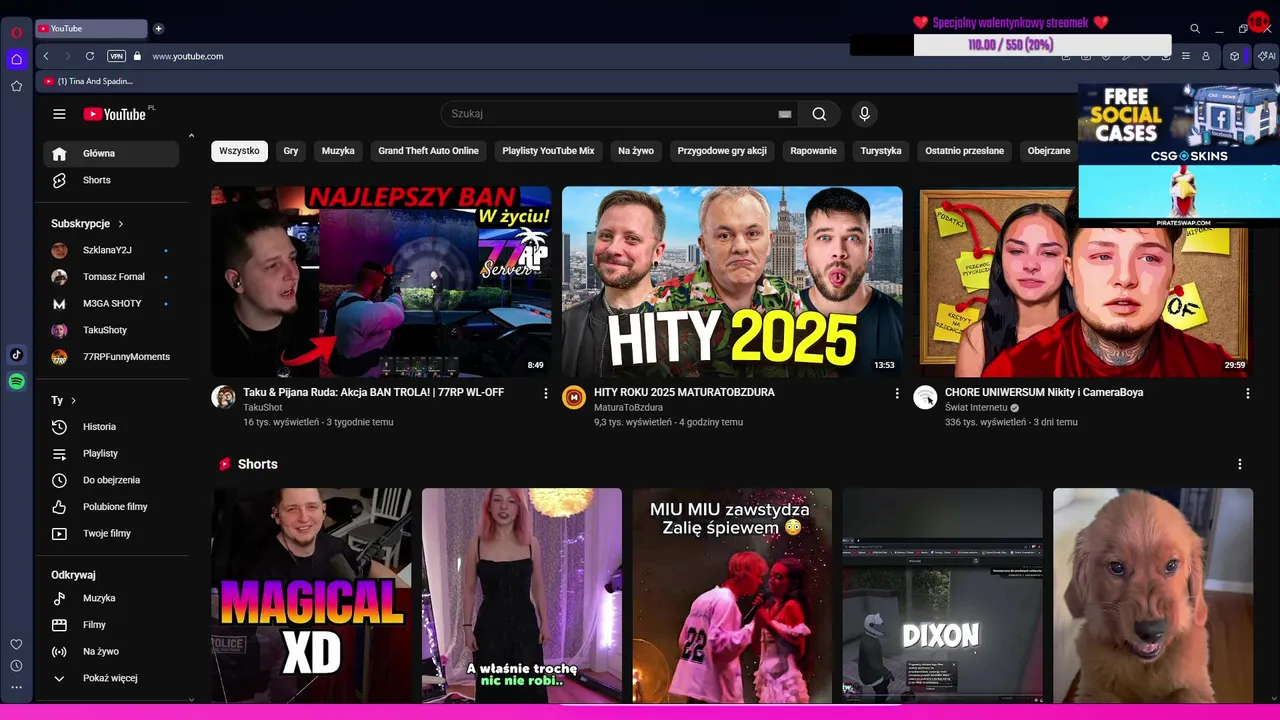
Task: Open history clock in Opera sidebar
Action: point(16,666)
